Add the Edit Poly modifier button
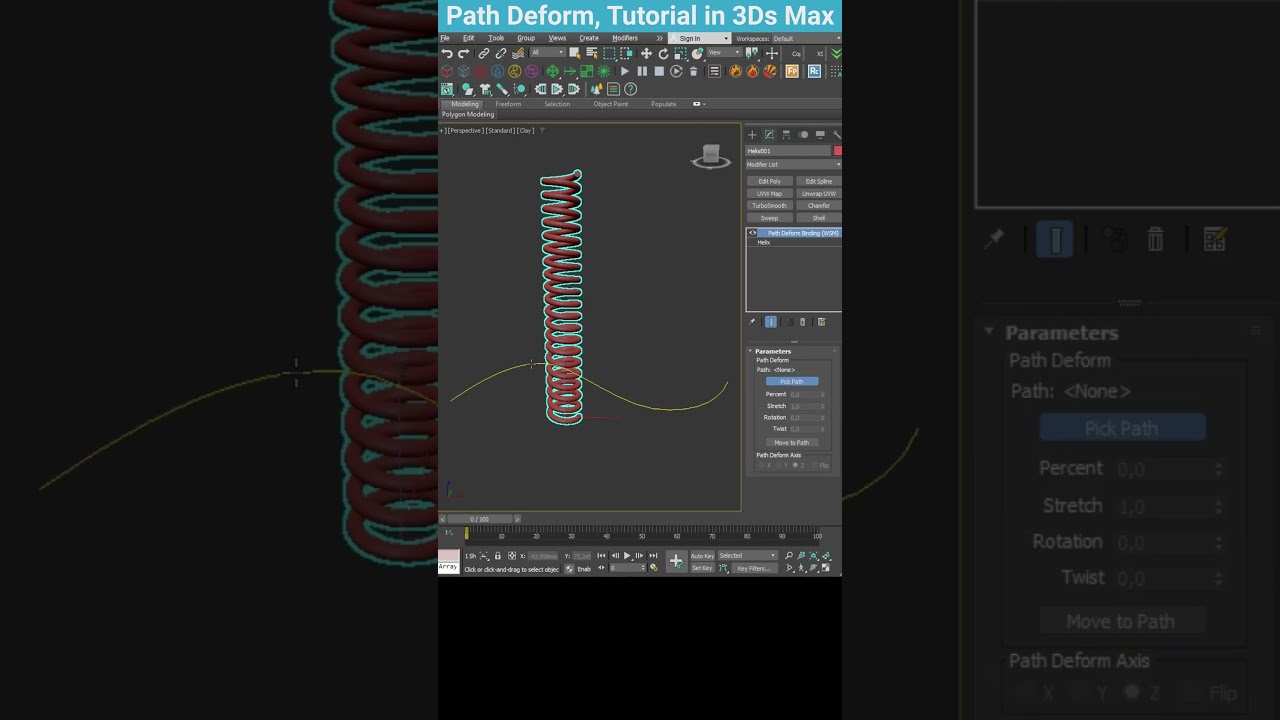The width and height of the screenshot is (1280, 720). coord(770,181)
